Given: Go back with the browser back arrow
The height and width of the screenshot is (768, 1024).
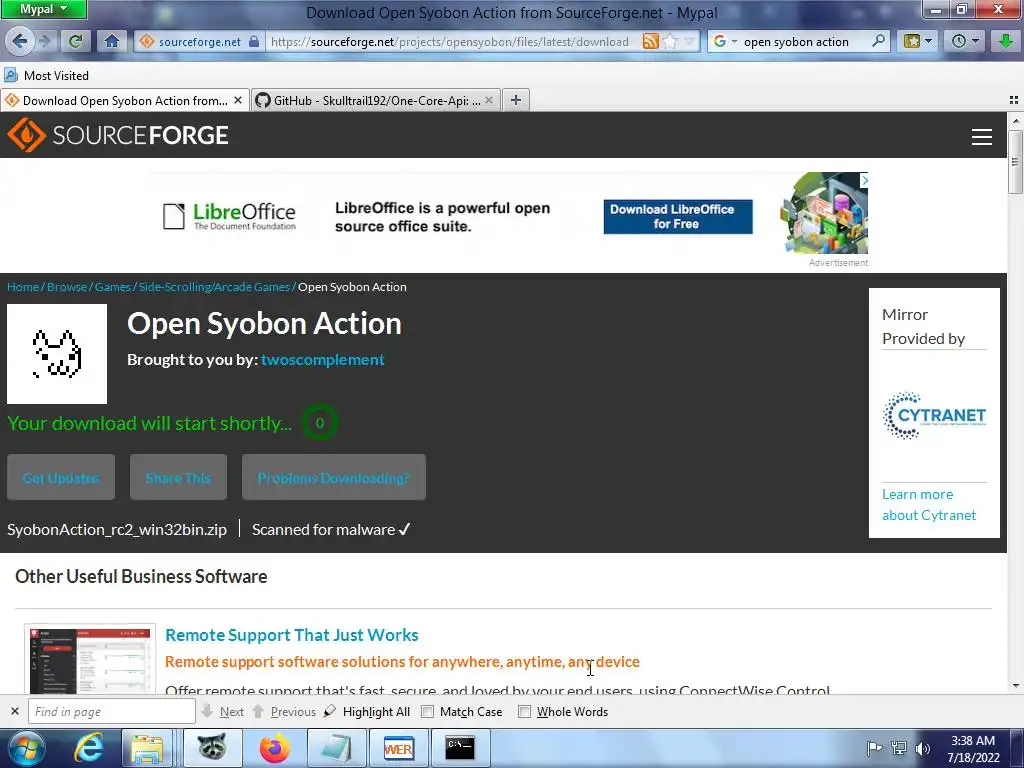Looking at the screenshot, I should coord(20,42).
